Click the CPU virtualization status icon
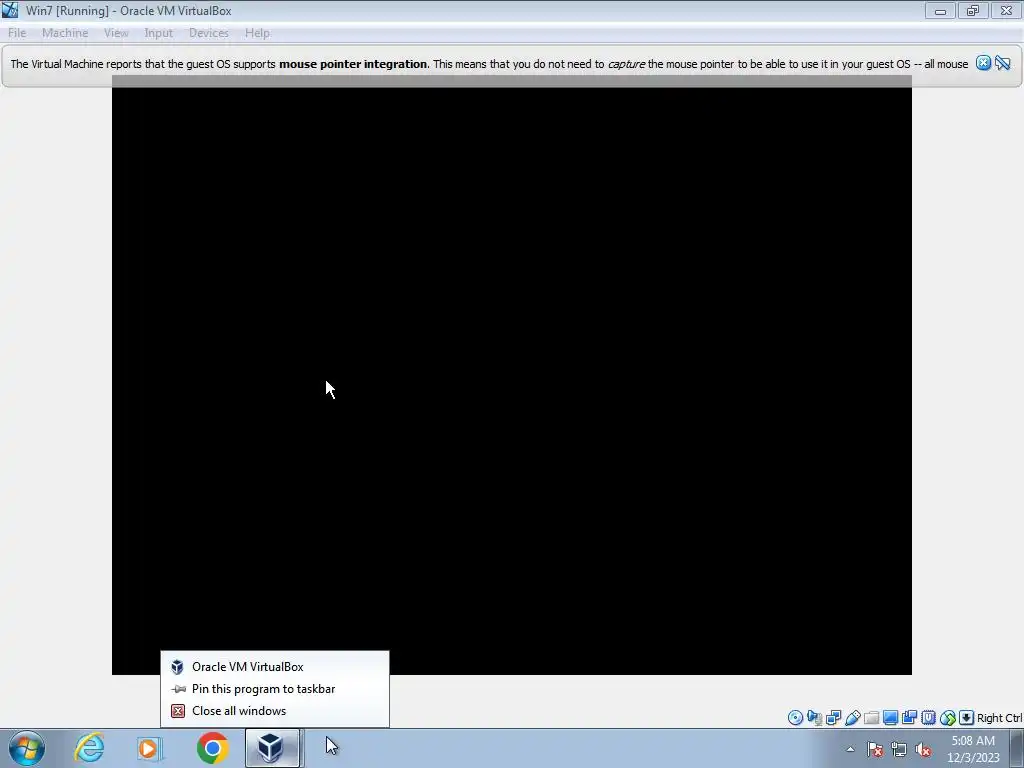This screenshot has width=1024, height=768. click(x=928, y=718)
